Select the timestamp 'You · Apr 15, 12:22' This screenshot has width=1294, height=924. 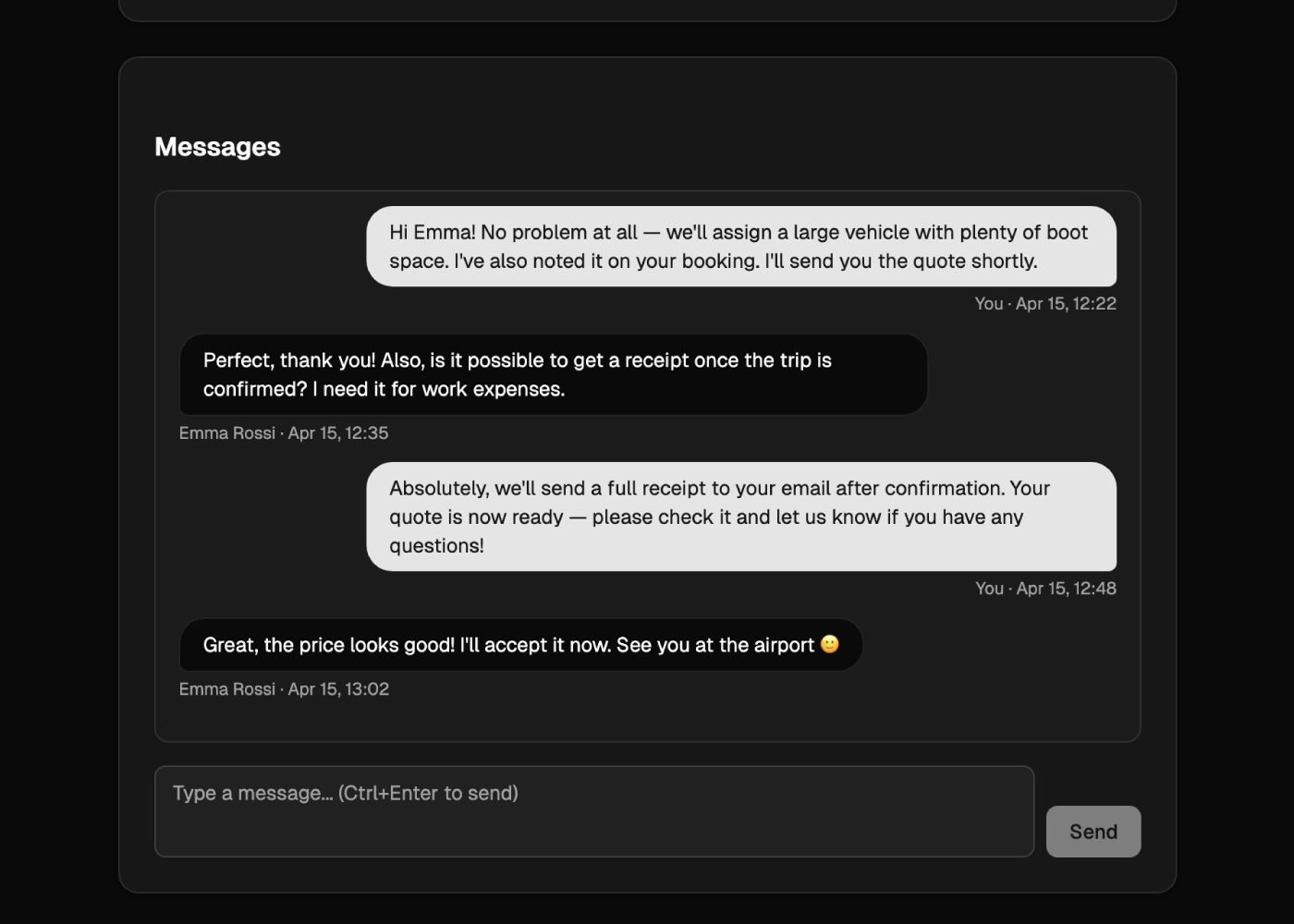click(1045, 303)
